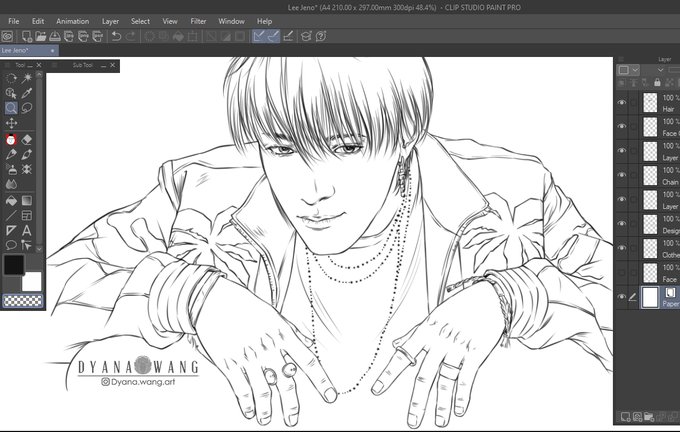680x432 pixels.
Task: Select the Auto select magic wand tool
Action: [27, 78]
